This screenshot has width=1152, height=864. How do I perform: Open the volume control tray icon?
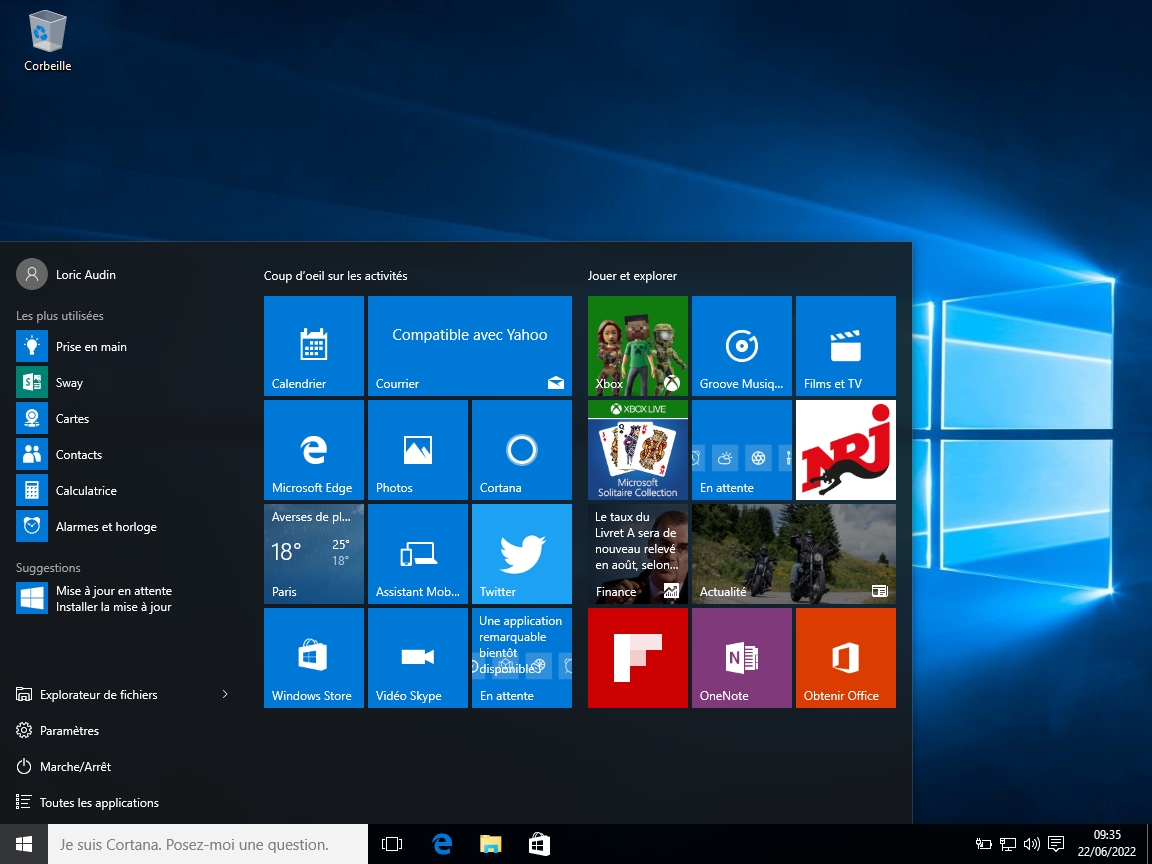tap(1032, 844)
